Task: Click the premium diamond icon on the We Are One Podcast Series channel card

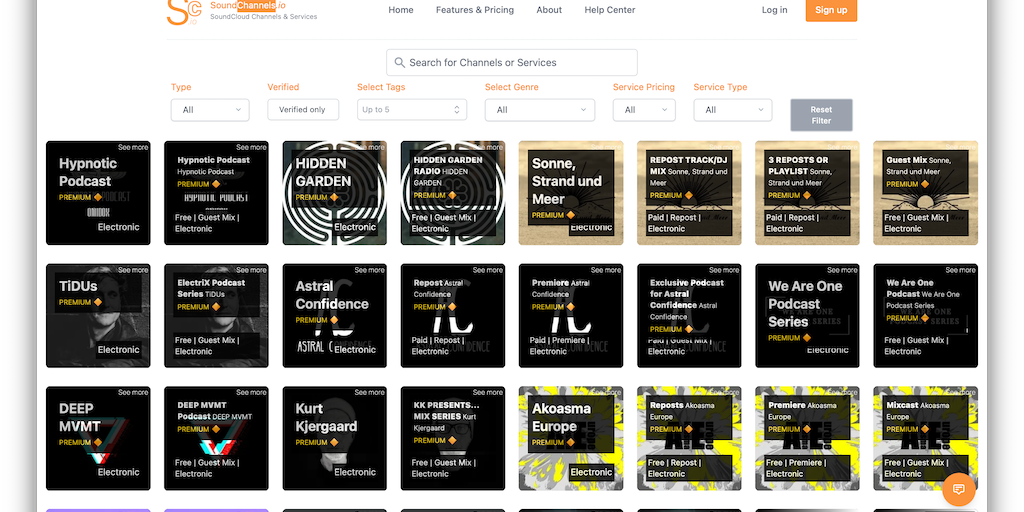Action: 807,338
